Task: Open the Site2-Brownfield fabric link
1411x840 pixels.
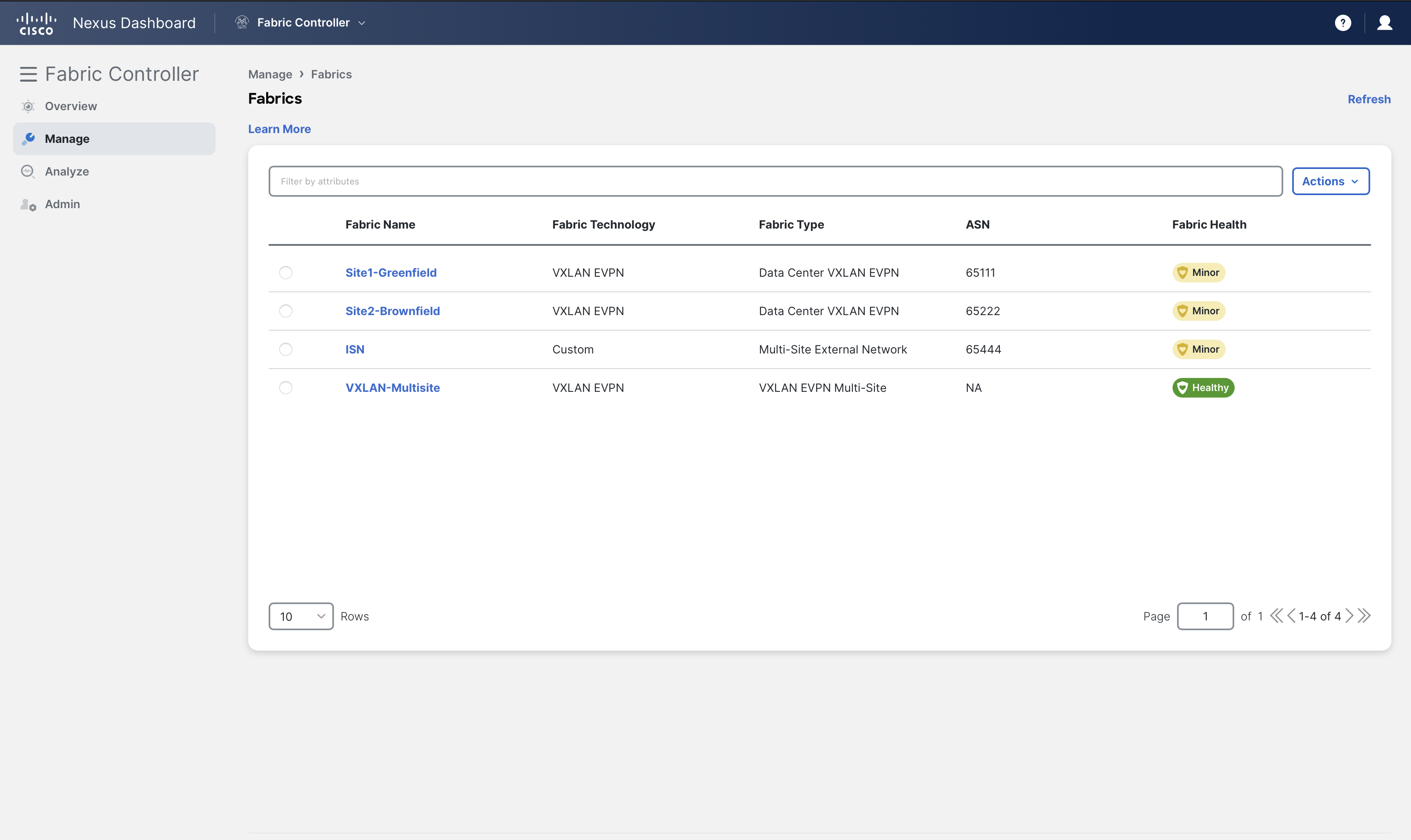Action: 392,311
